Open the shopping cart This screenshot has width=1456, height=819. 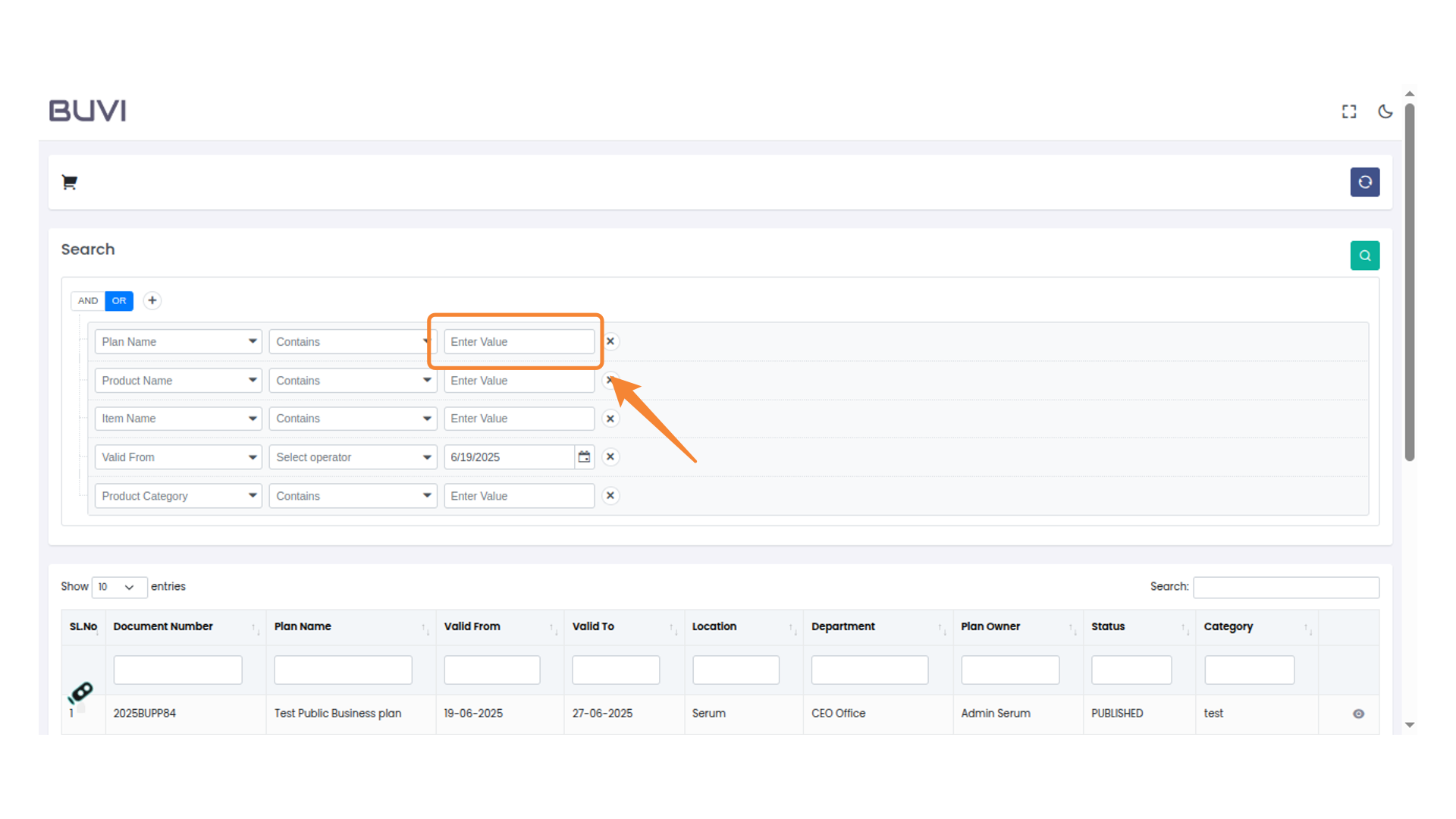tap(69, 182)
